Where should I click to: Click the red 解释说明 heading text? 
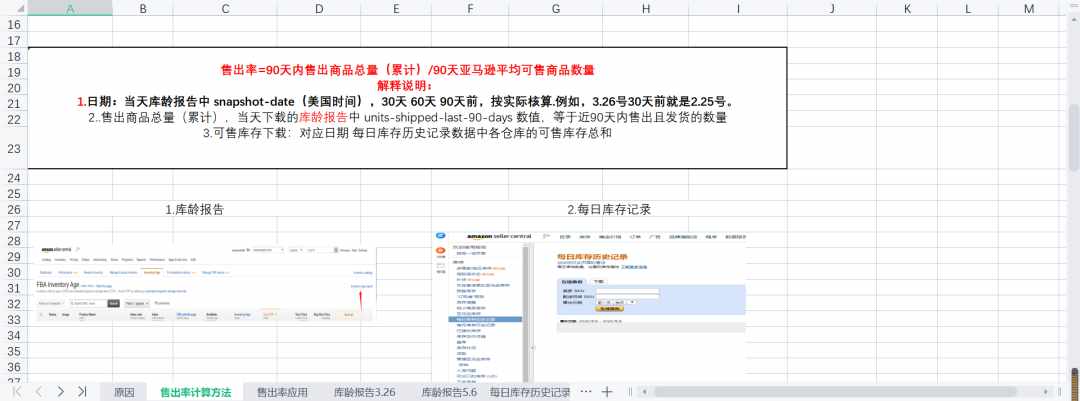(405, 85)
